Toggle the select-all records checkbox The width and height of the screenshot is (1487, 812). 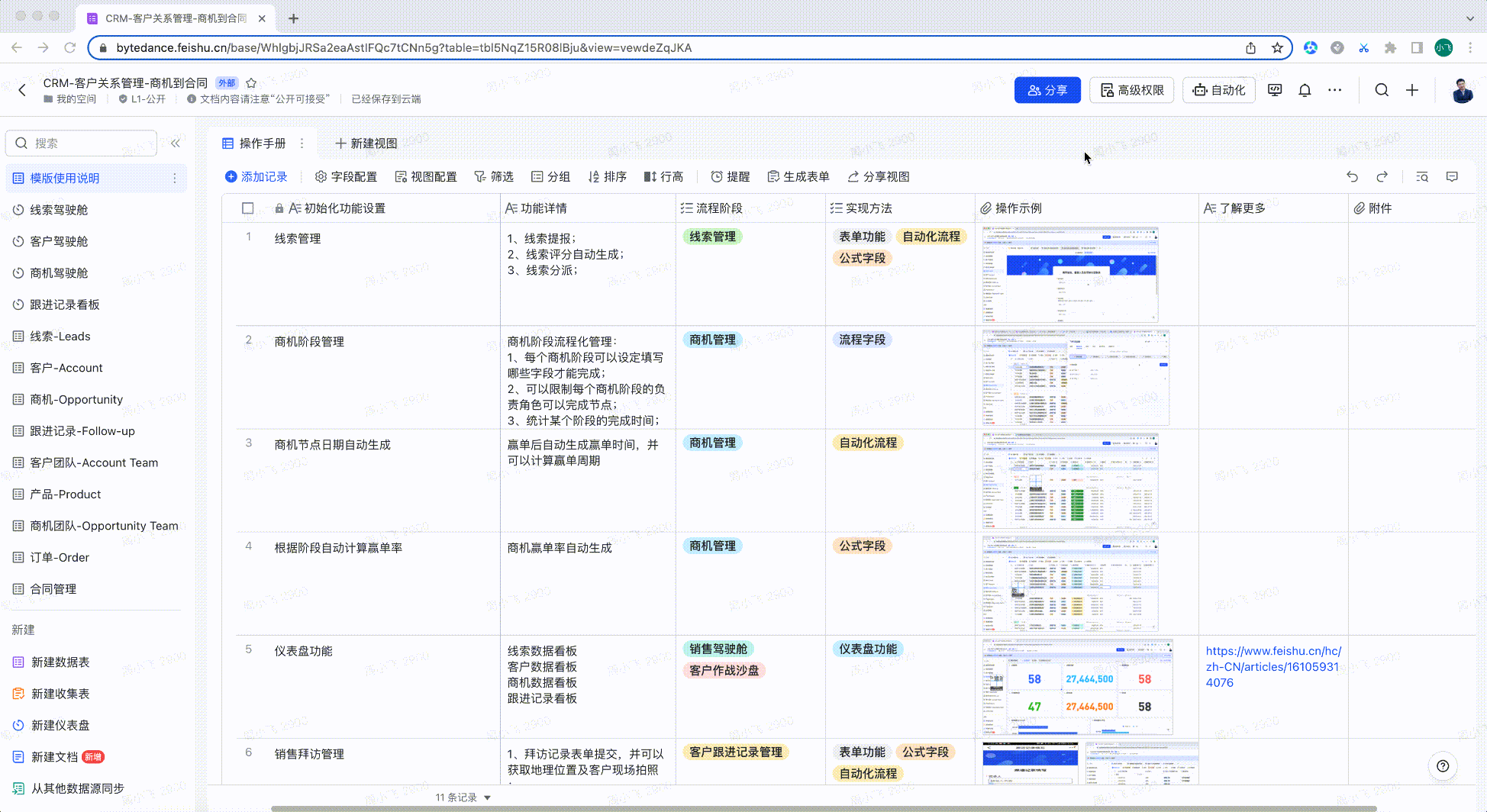tap(247, 208)
